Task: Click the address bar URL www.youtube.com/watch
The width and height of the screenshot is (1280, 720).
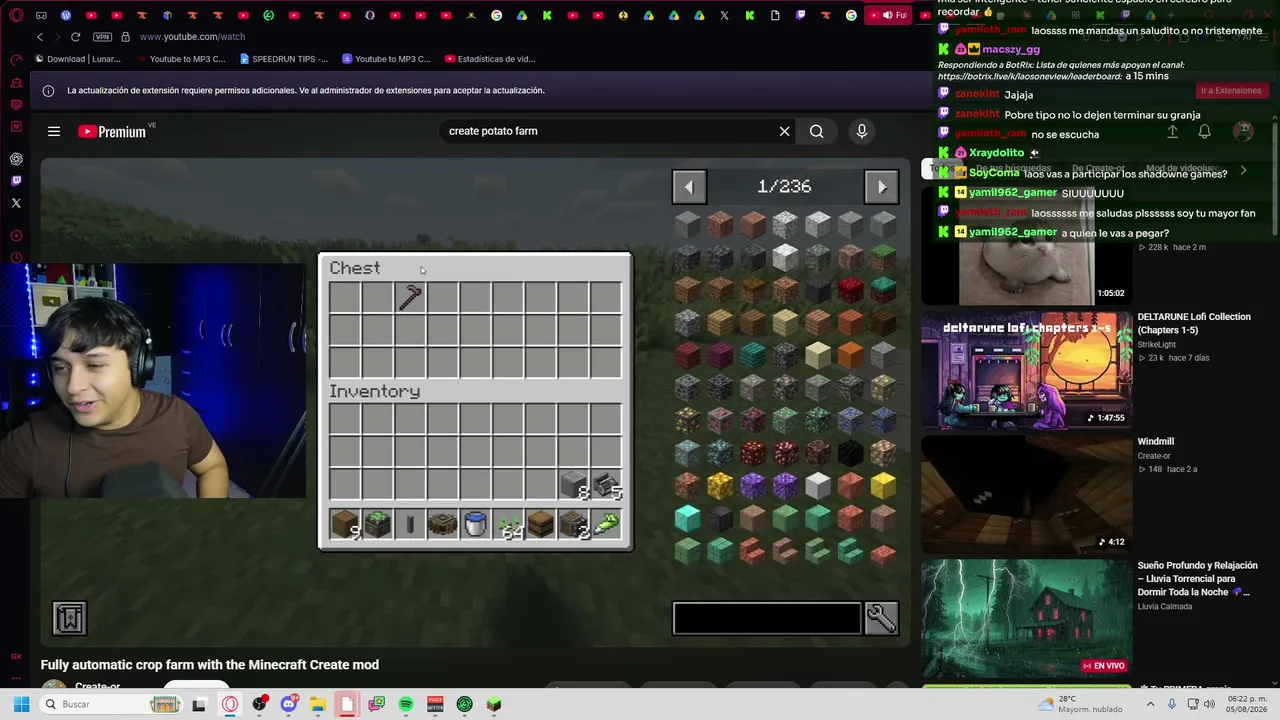Action: 192,37
